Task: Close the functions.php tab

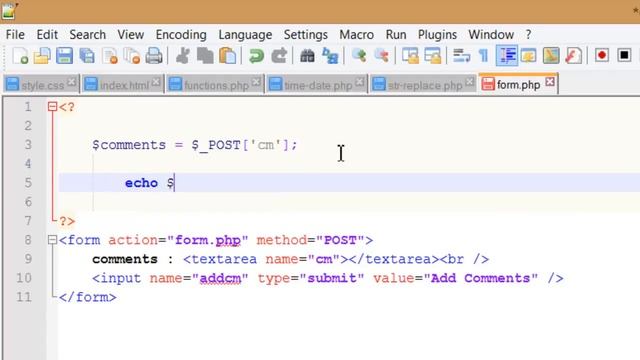Action: (256, 82)
